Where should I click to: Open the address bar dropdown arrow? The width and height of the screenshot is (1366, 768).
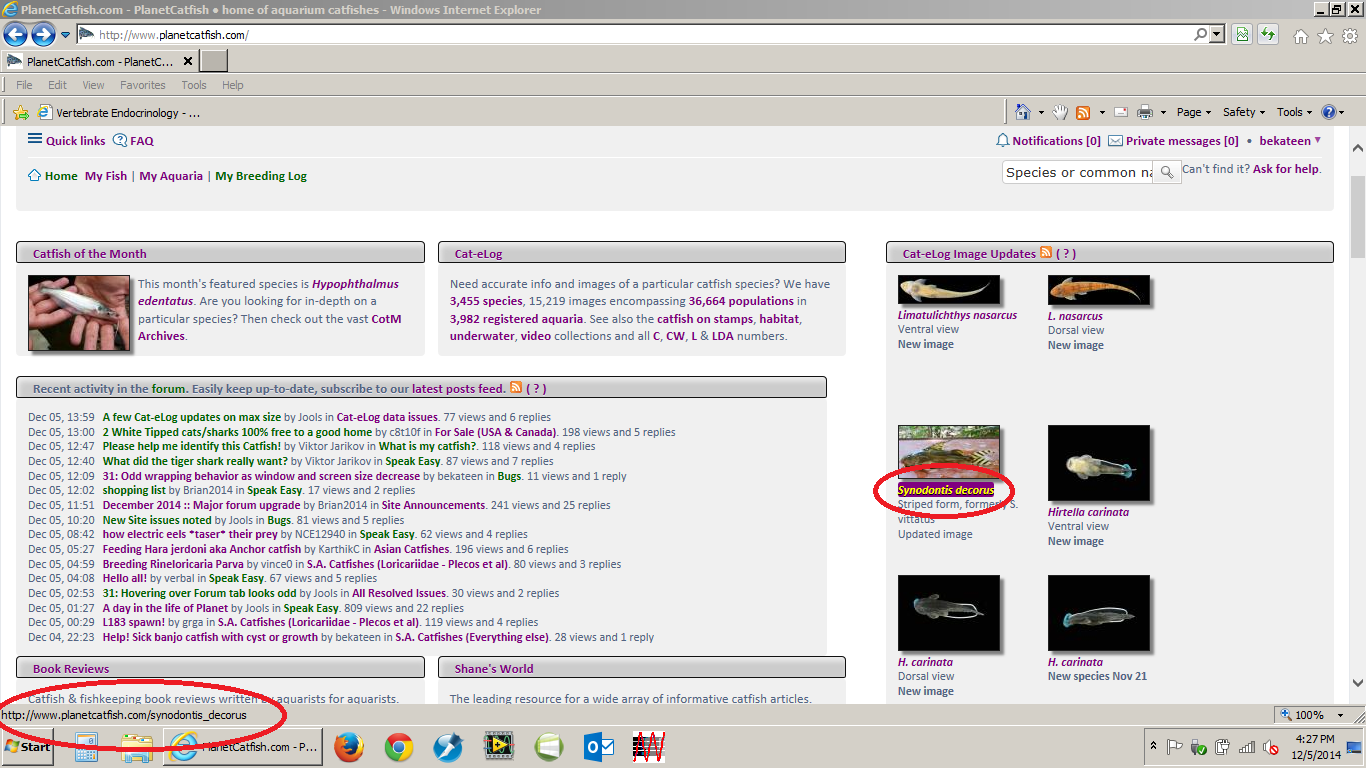pos(1217,35)
